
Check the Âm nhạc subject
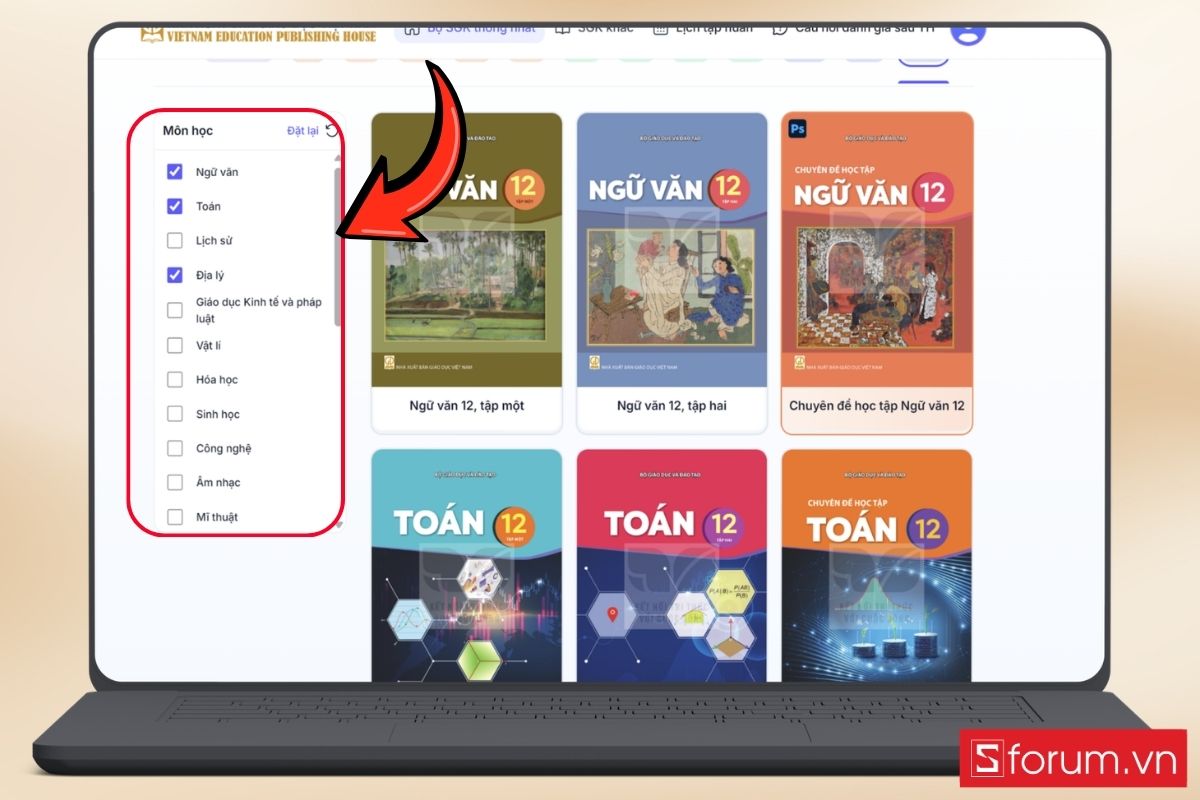coord(175,482)
